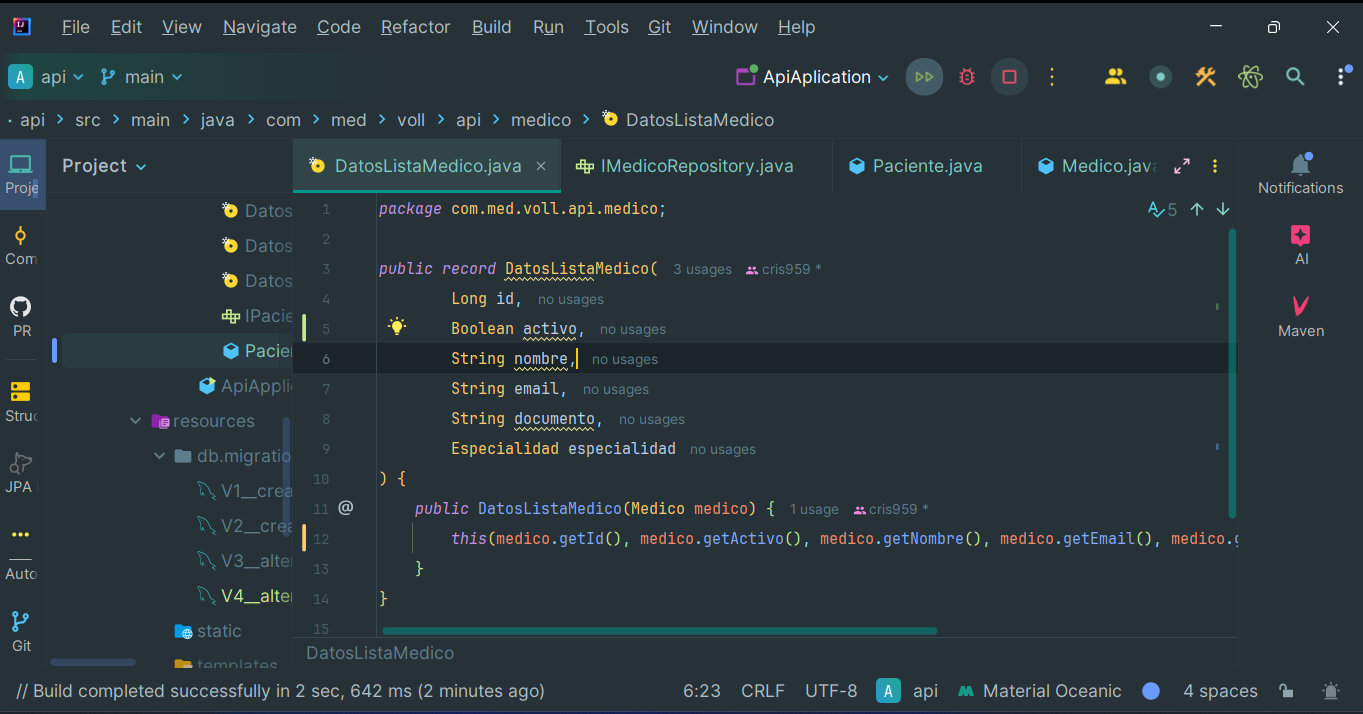Select the V1__crea migration file
This screenshot has width=1363, height=714.
(x=244, y=491)
